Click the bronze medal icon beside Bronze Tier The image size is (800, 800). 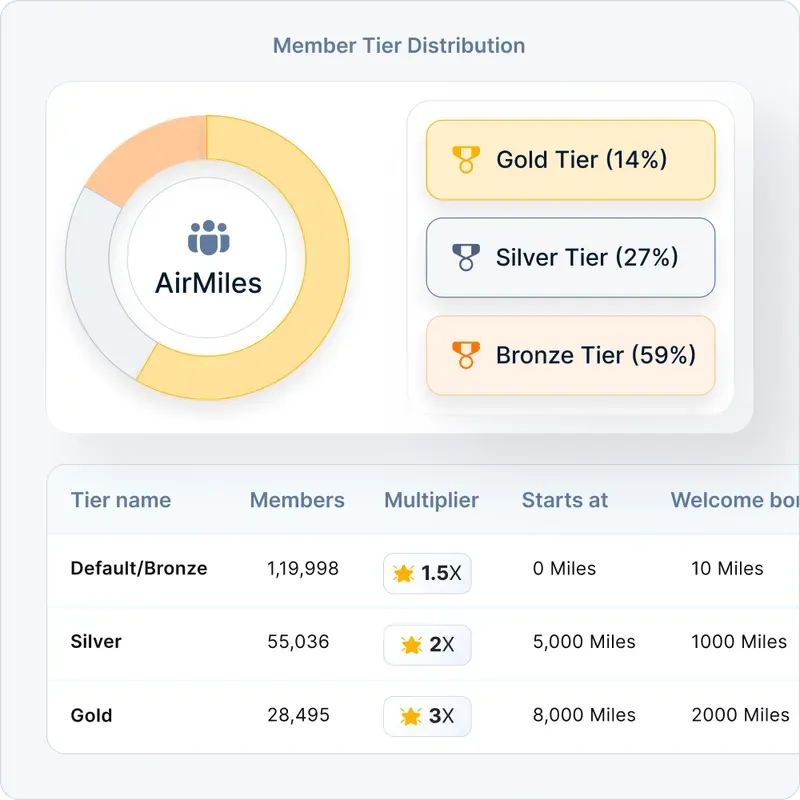click(x=466, y=355)
